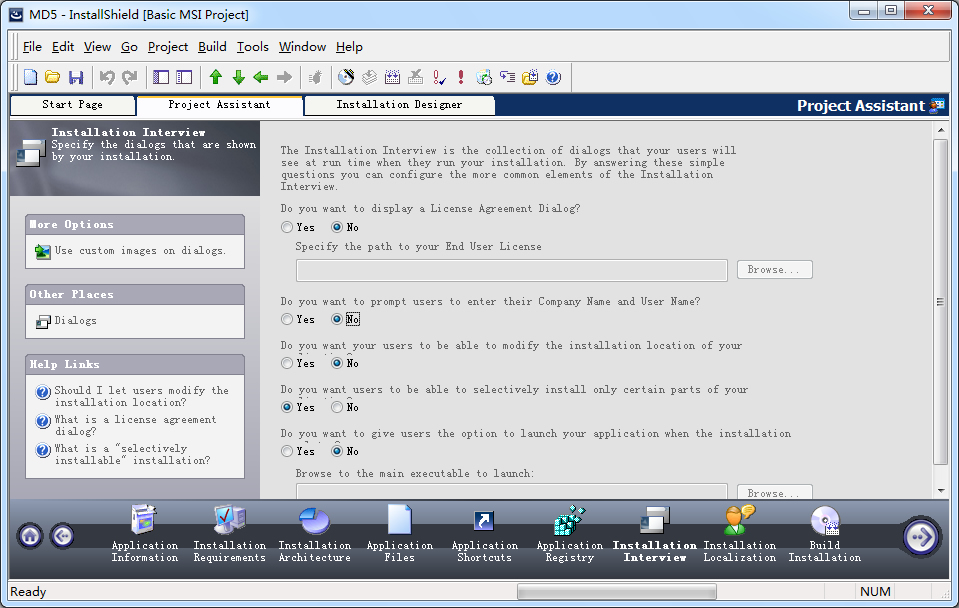Click the End User License path field
959x608 pixels.
click(x=511, y=270)
